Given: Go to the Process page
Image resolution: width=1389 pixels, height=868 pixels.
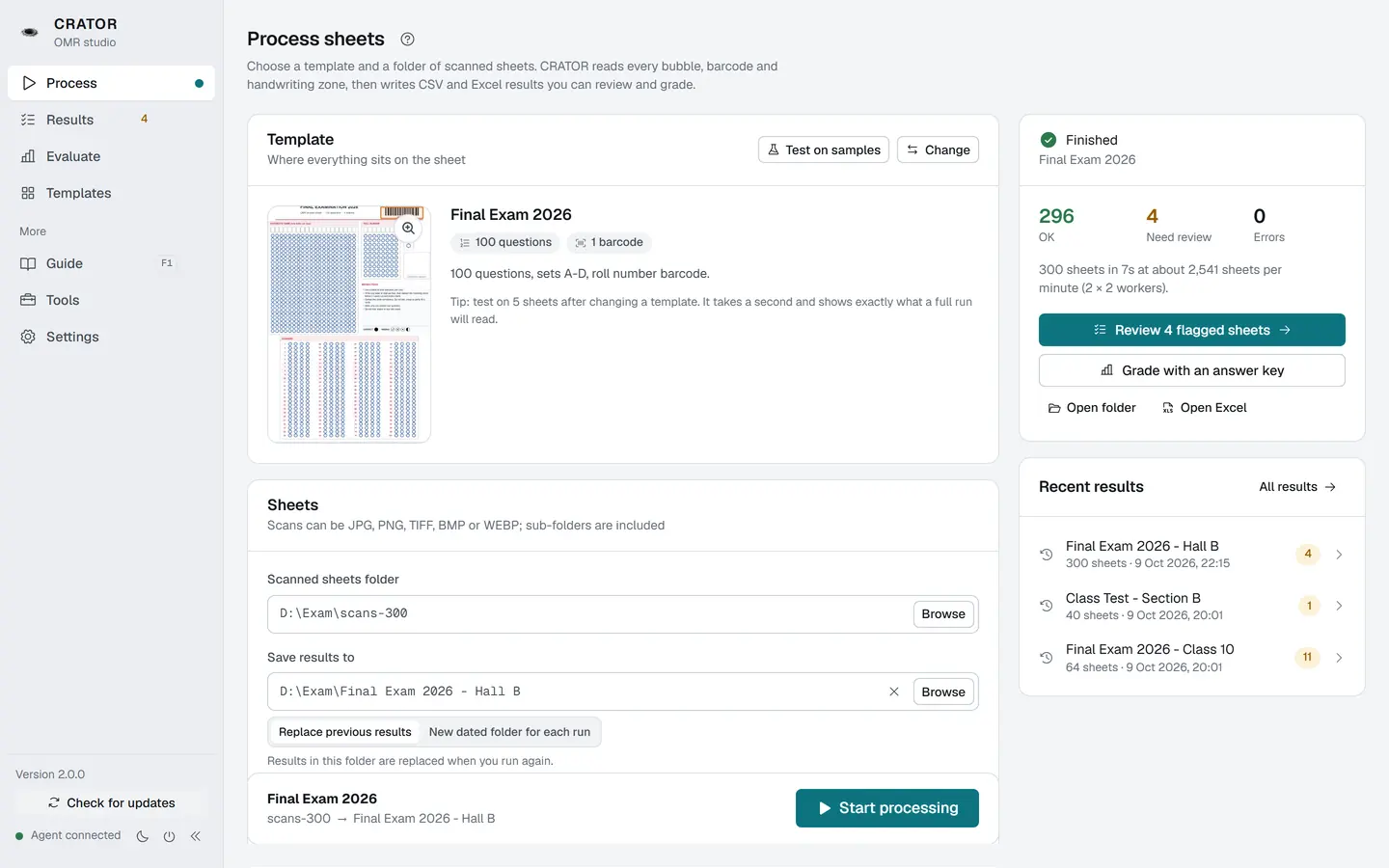Looking at the screenshot, I should click(111, 83).
